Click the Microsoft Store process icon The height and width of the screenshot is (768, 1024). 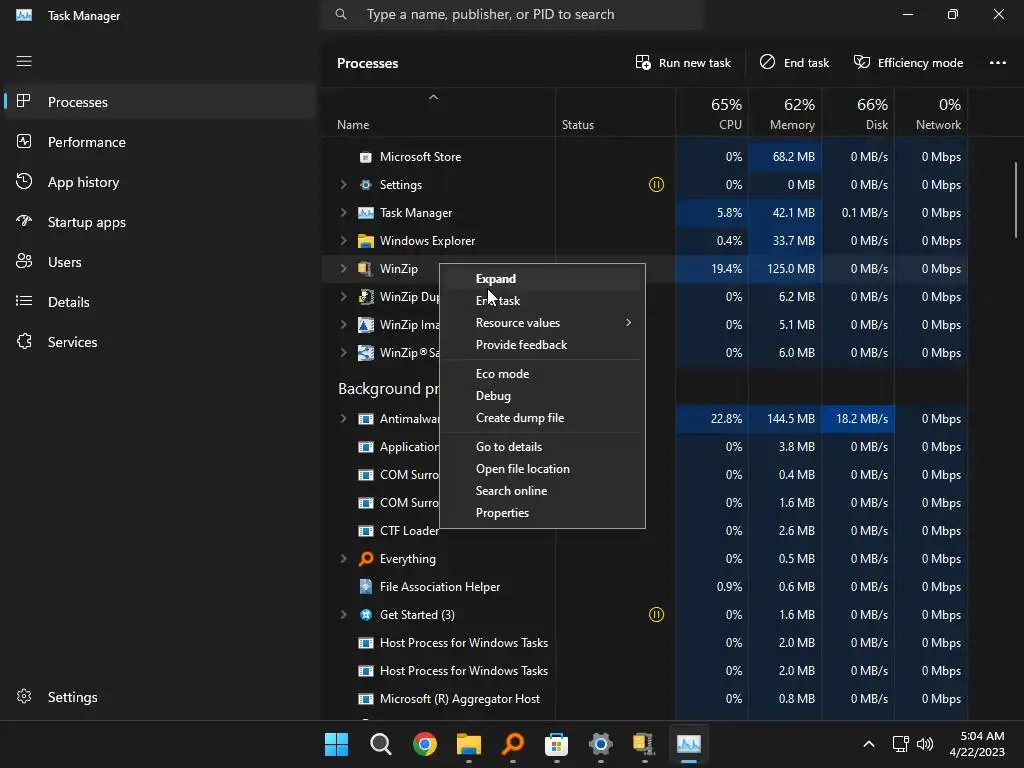pos(366,157)
